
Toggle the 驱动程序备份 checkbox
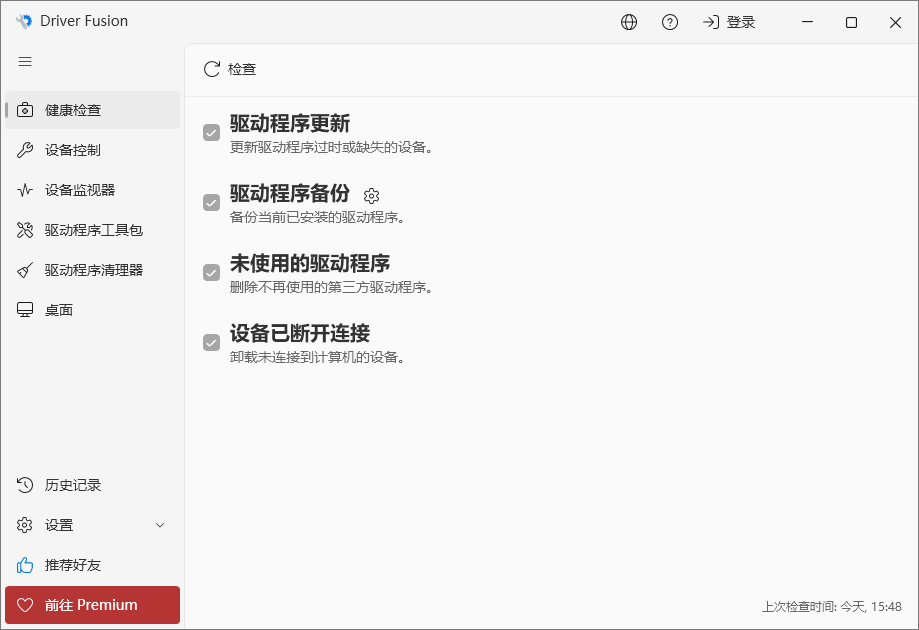(x=212, y=203)
